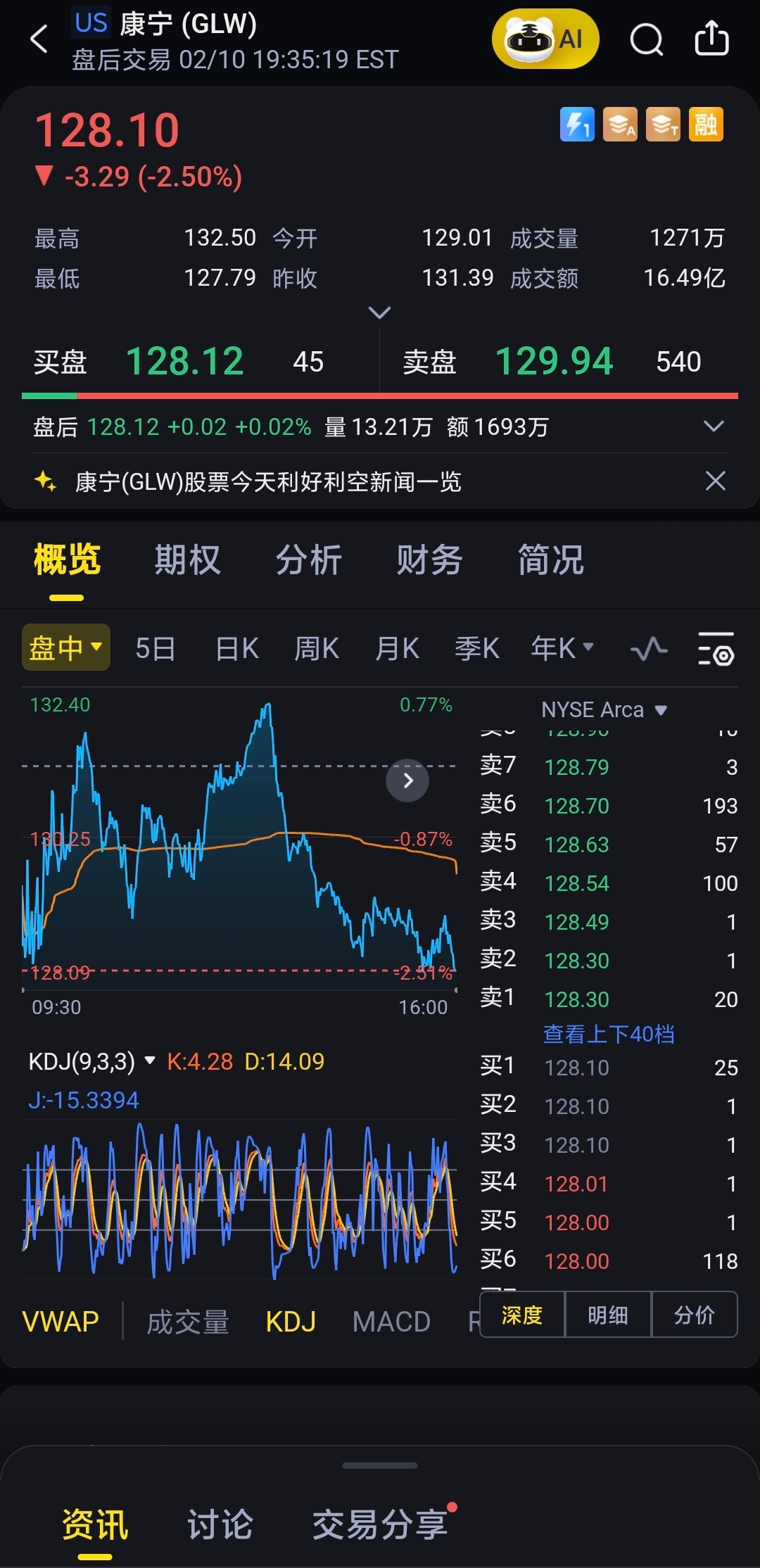Expand the 盘后 after-hours row

pyautogui.click(x=714, y=426)
